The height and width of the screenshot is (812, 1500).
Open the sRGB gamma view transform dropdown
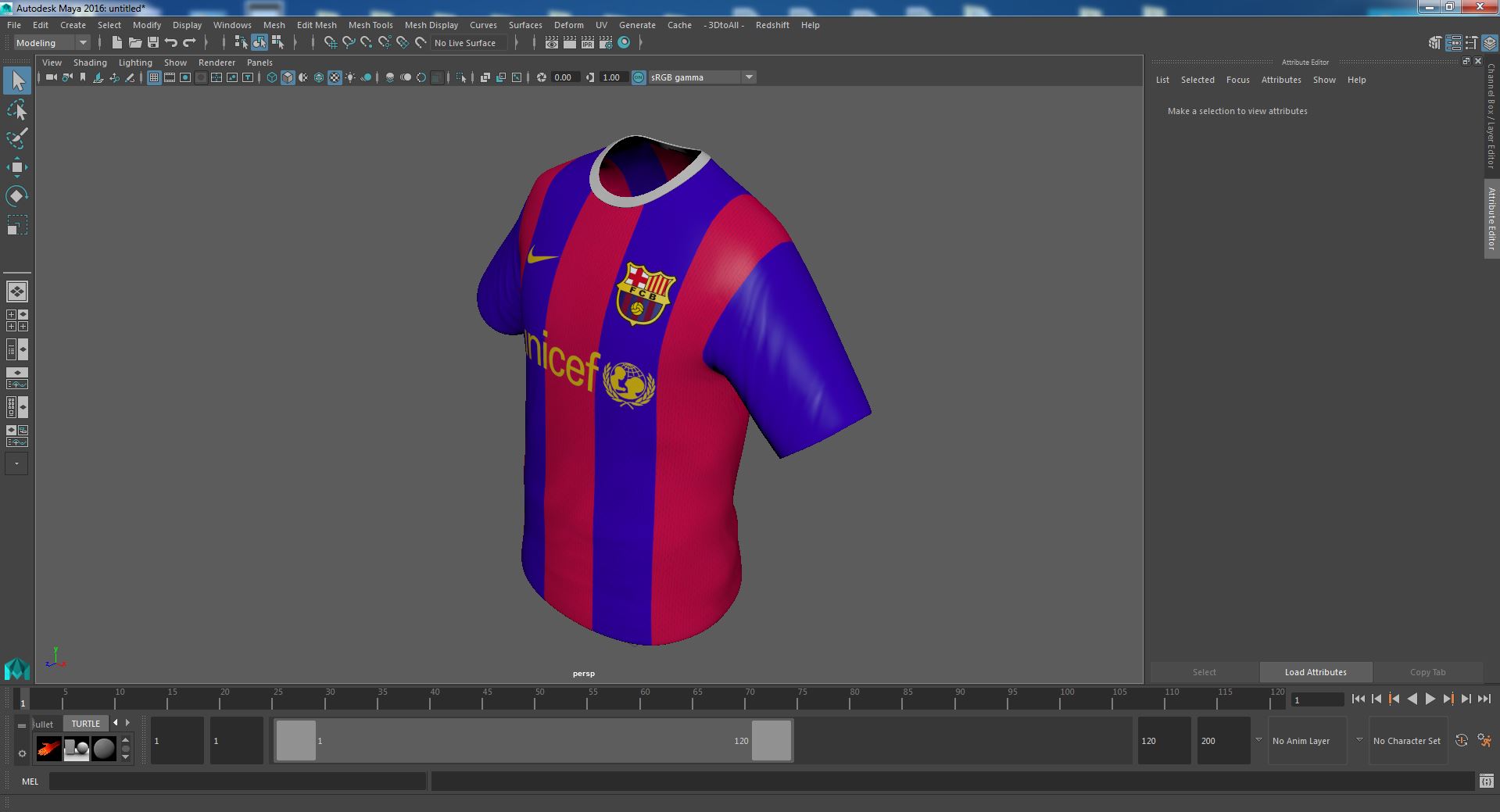coord(702,77)
